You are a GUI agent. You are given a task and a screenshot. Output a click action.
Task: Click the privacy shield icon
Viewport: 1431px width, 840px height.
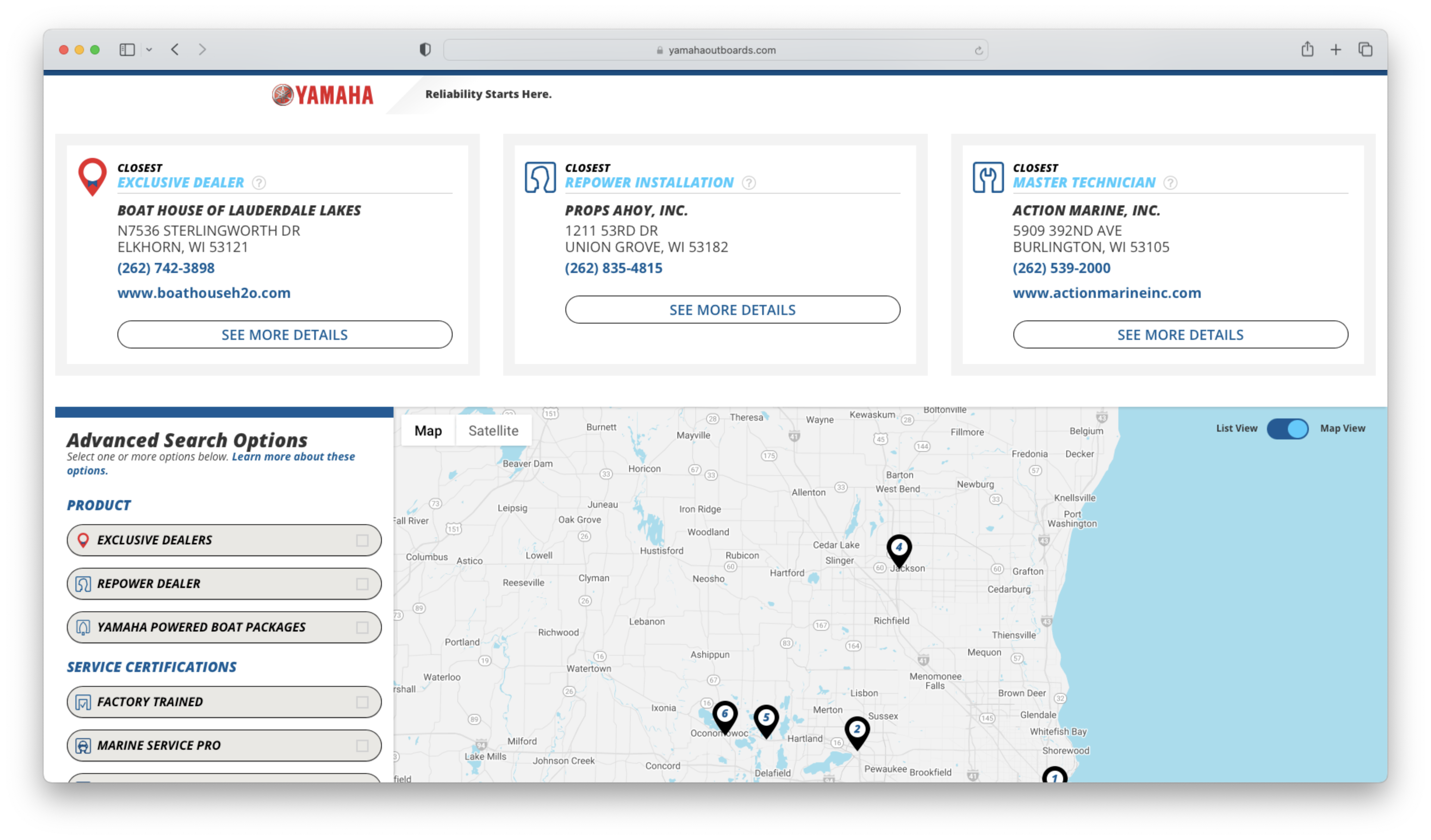pos(425,50)
